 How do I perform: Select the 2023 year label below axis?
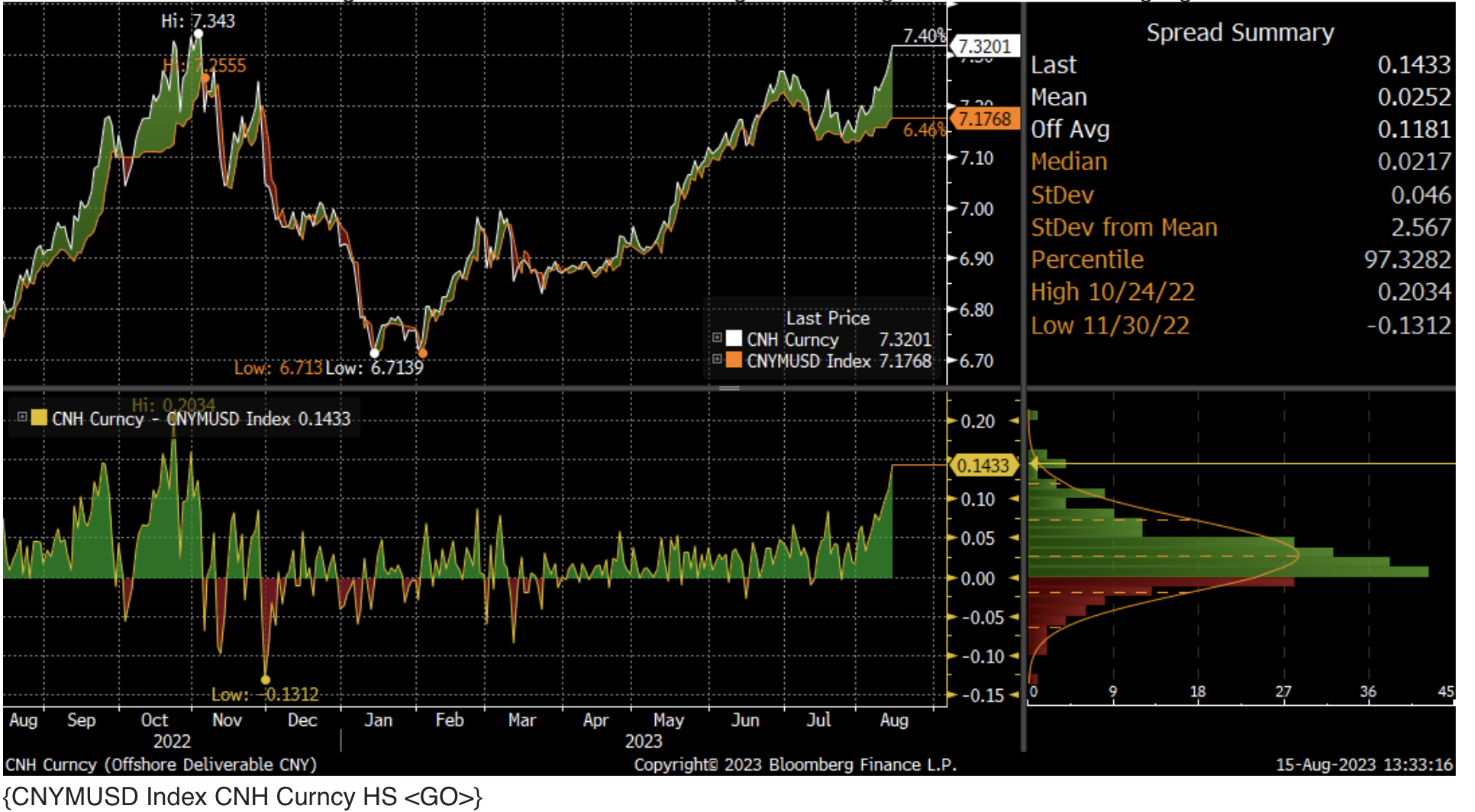(x=644, y=741)
